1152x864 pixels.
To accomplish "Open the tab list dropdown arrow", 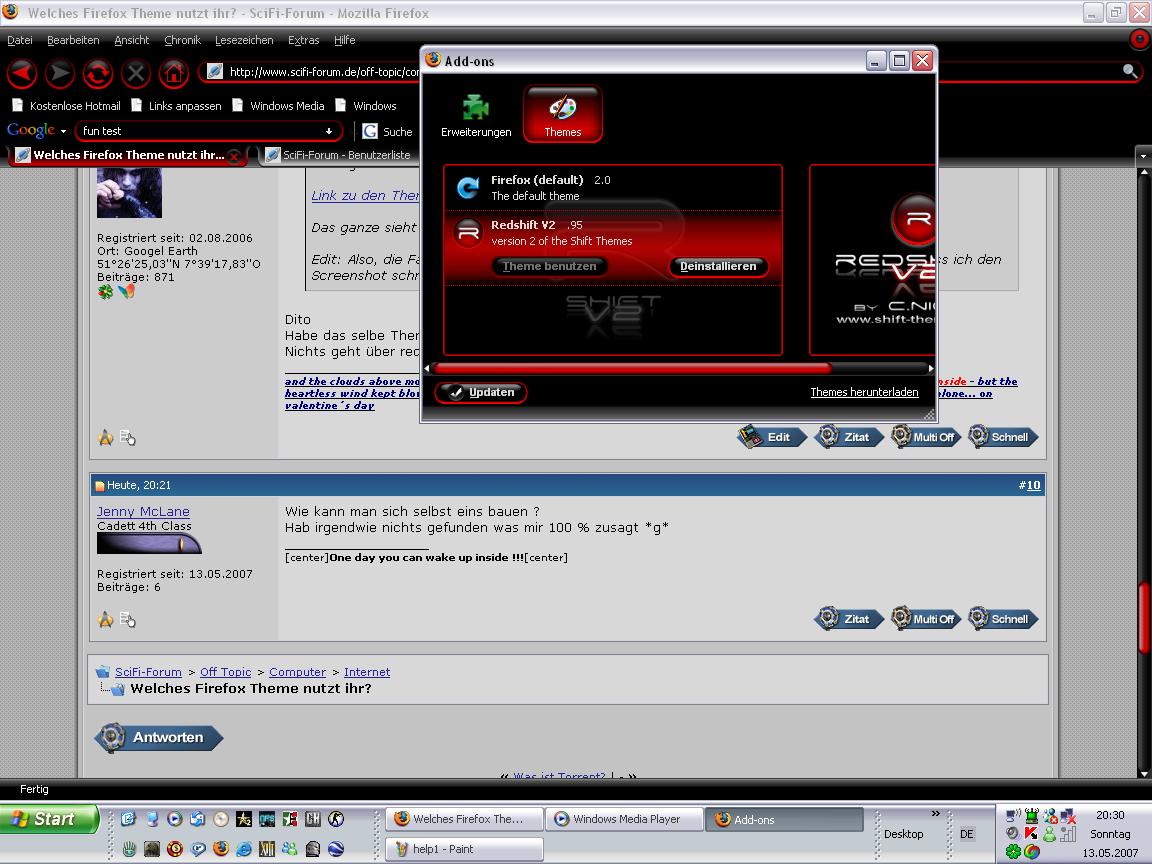I will point(1143,156).
